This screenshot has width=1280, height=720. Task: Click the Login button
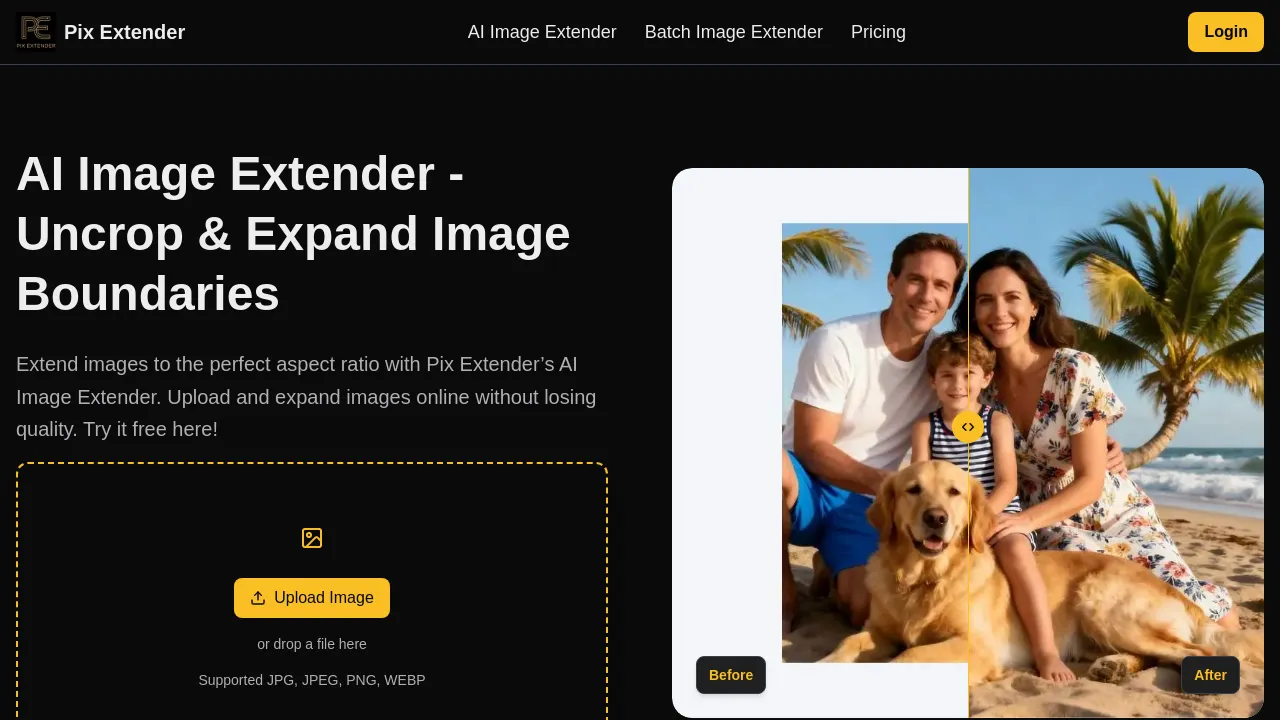coord(1226,32)
